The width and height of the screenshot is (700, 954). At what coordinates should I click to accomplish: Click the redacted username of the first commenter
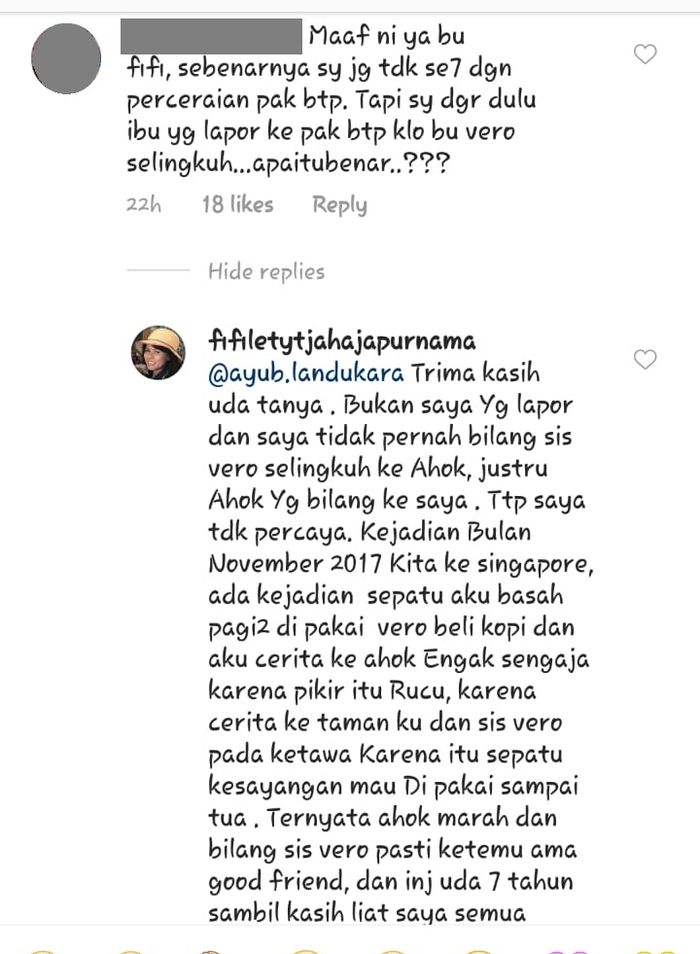pyautogui.click(x=211, y=36)
